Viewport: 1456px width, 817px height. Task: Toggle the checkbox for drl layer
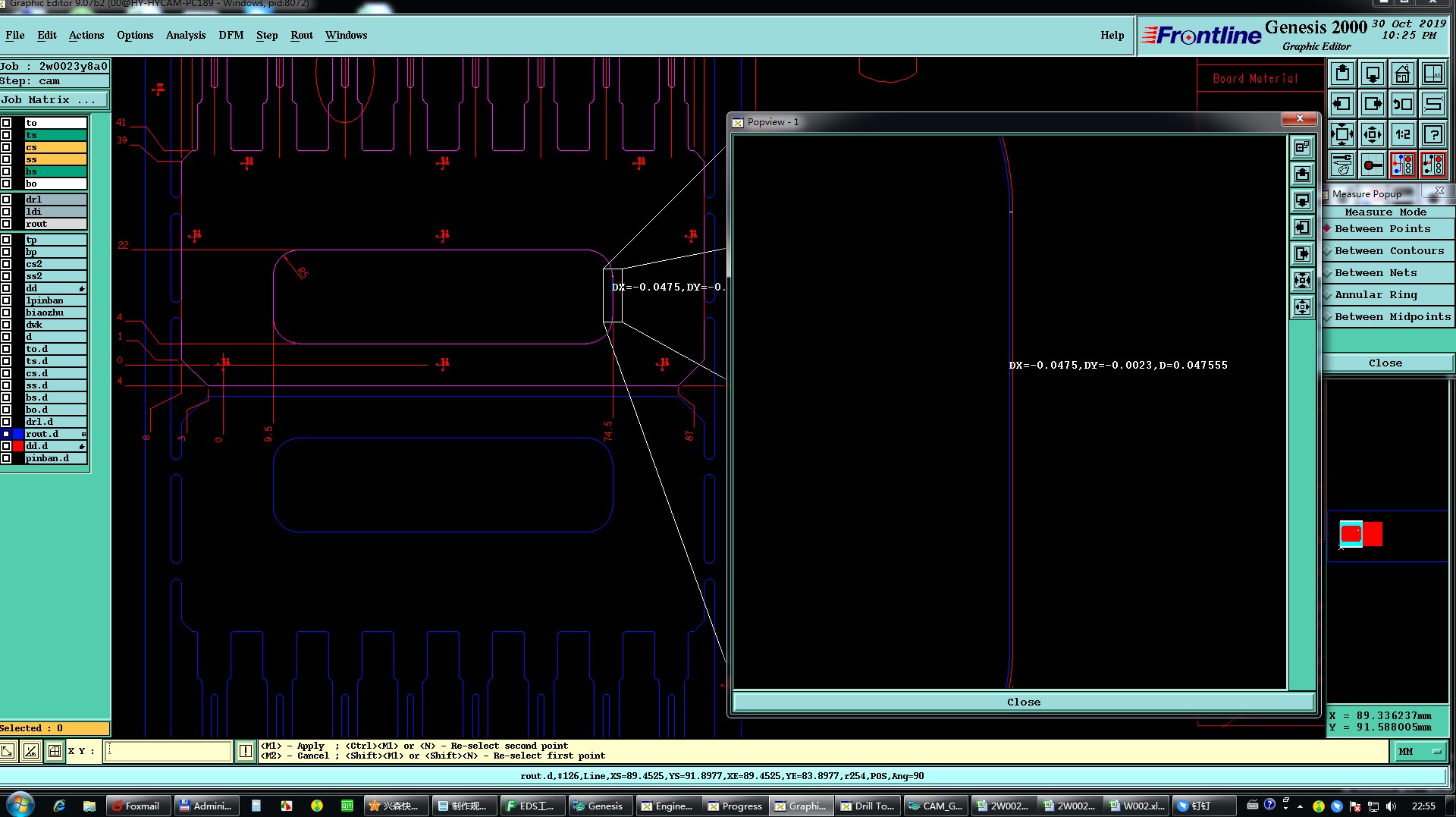pos(6,200)
